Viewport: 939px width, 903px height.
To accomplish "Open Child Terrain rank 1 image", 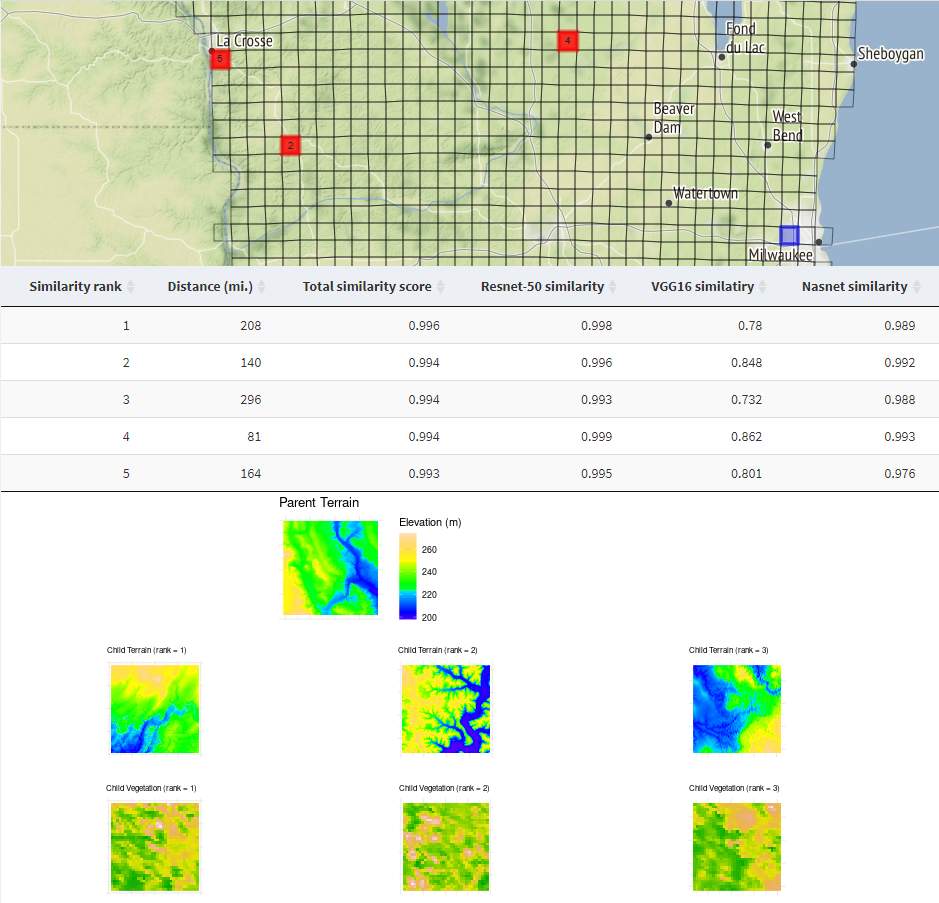I will tap(155, 709).
